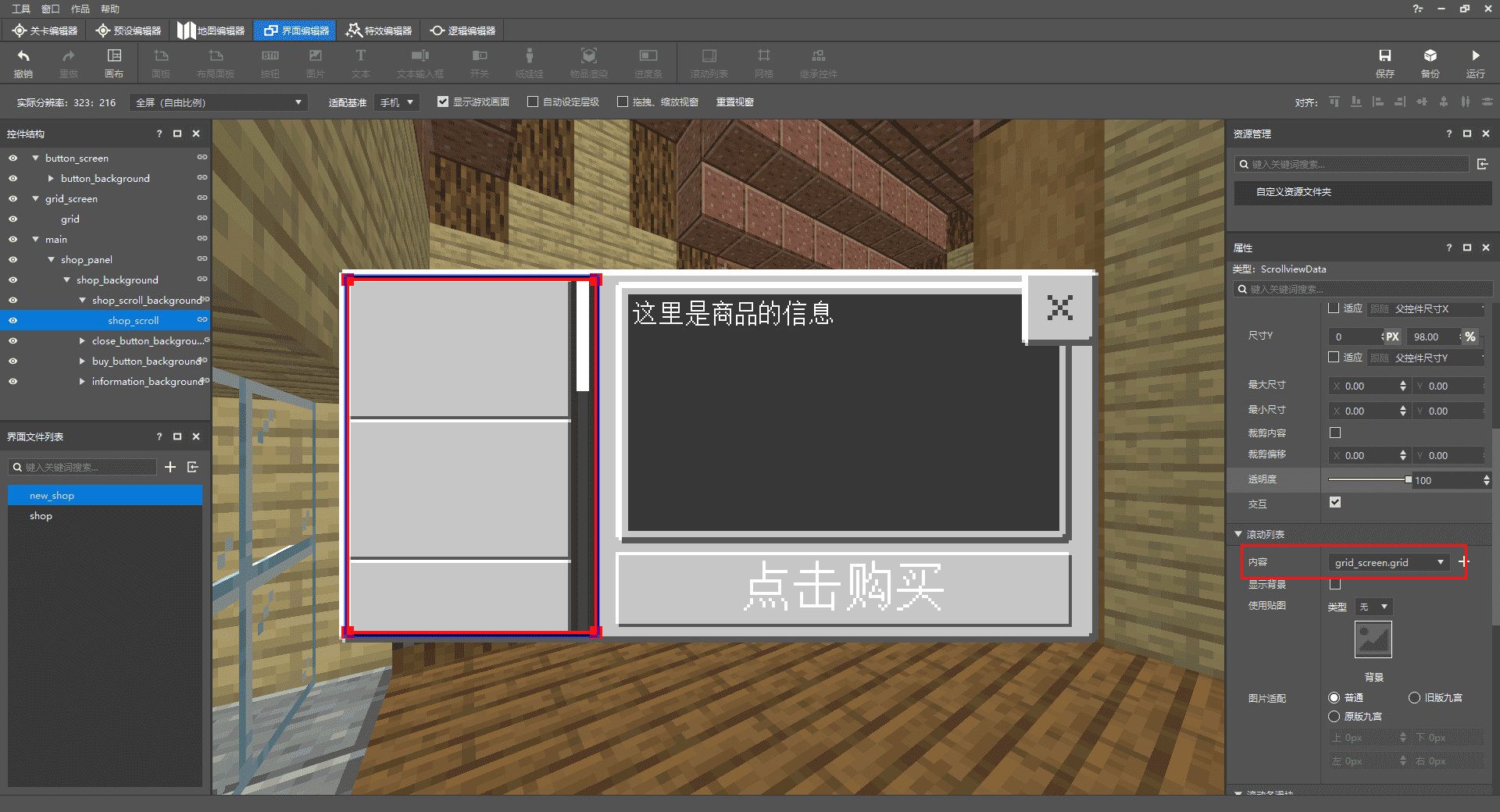The width and height of the screenshot is (1500, 812).
Task: Open the 窗口 menu
Action: (51, 9)
